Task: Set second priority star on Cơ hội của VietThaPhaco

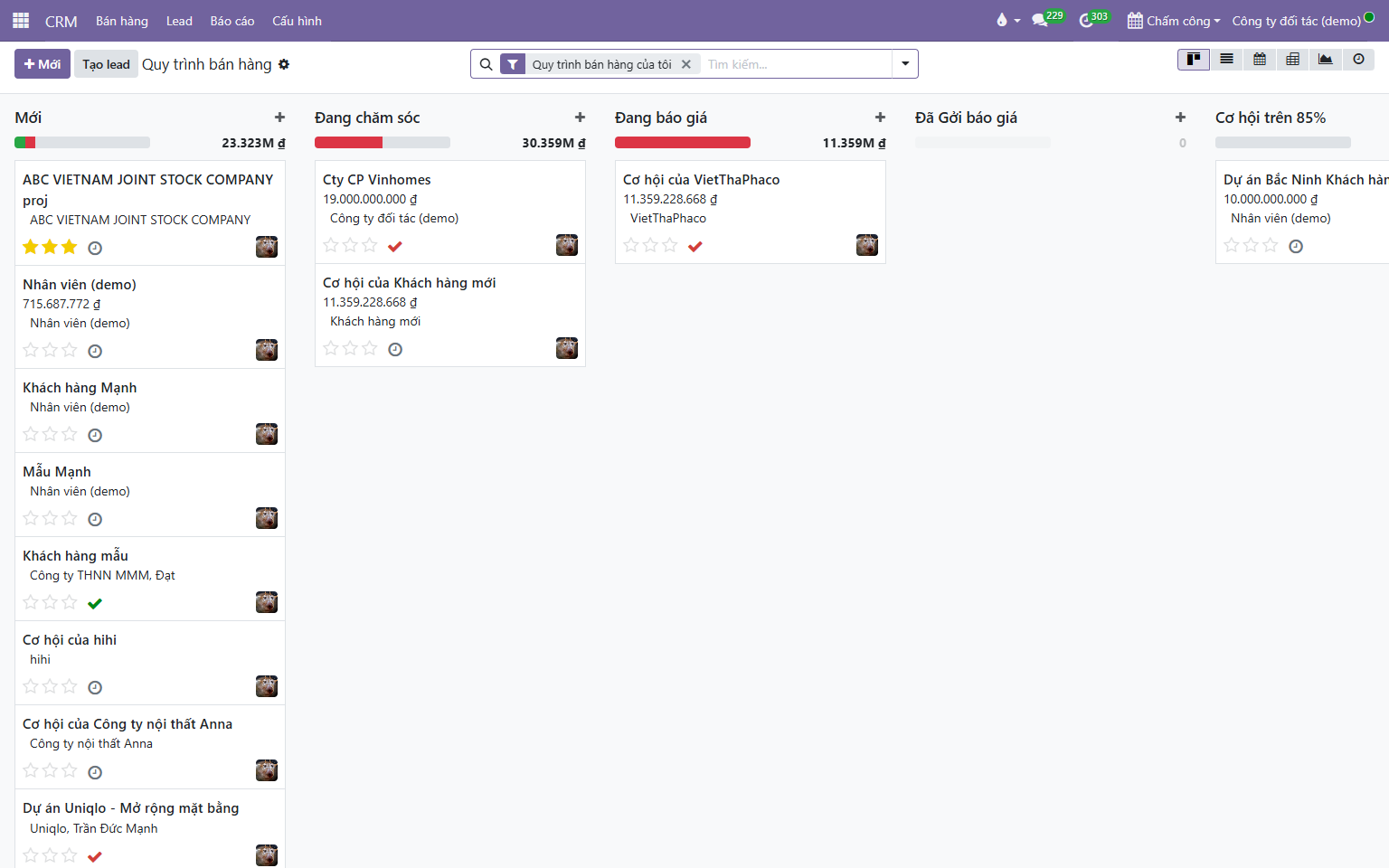Action: 650,245
